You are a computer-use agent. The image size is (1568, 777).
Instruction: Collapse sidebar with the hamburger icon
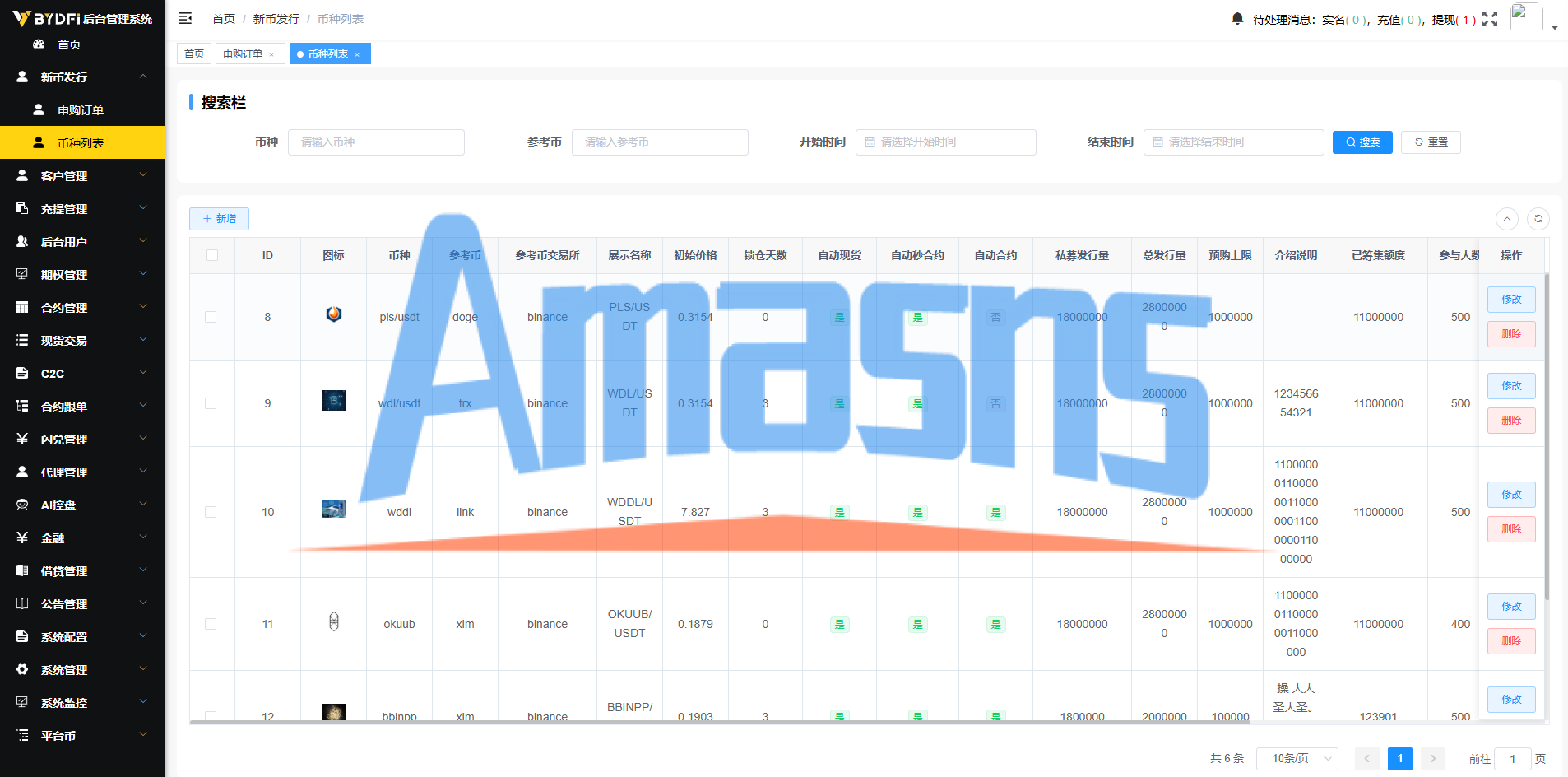(x=185, y=18)
